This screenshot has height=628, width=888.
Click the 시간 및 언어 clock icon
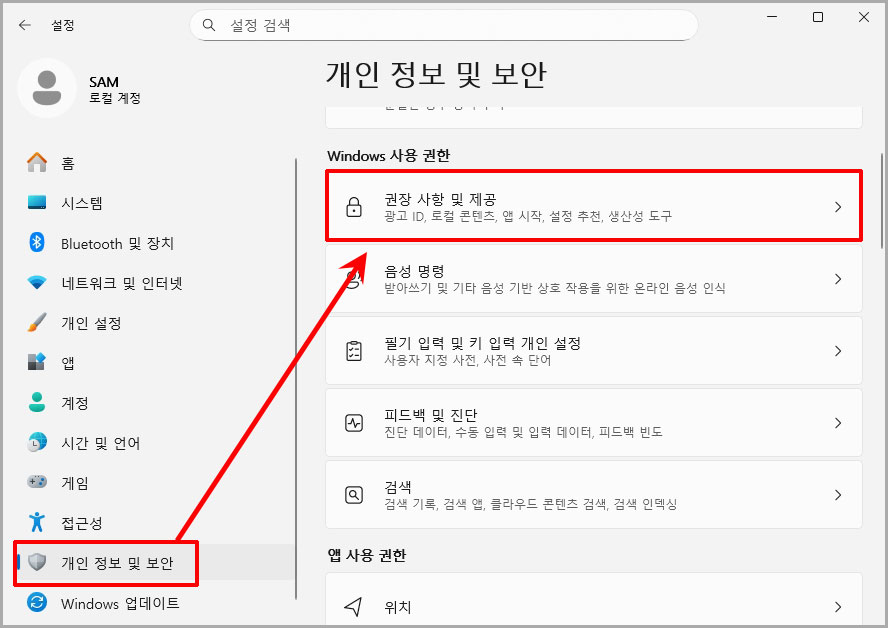[x=36, y=443]
